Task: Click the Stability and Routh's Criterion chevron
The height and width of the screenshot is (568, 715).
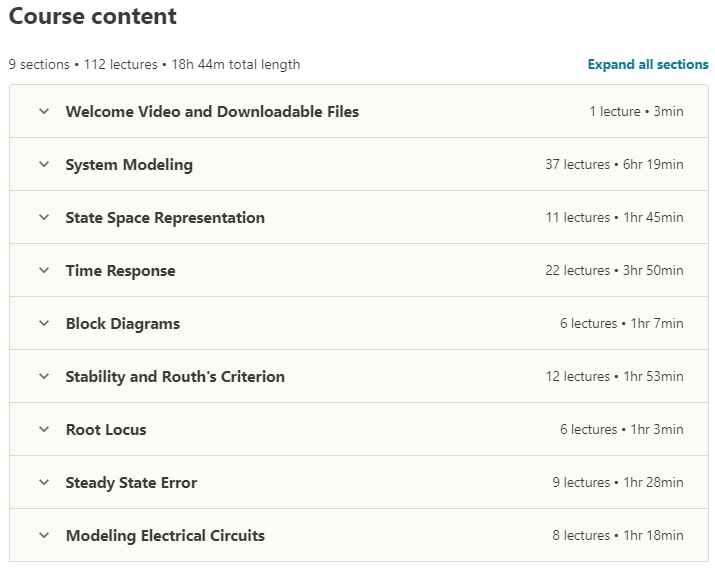Action: [44, 377]
